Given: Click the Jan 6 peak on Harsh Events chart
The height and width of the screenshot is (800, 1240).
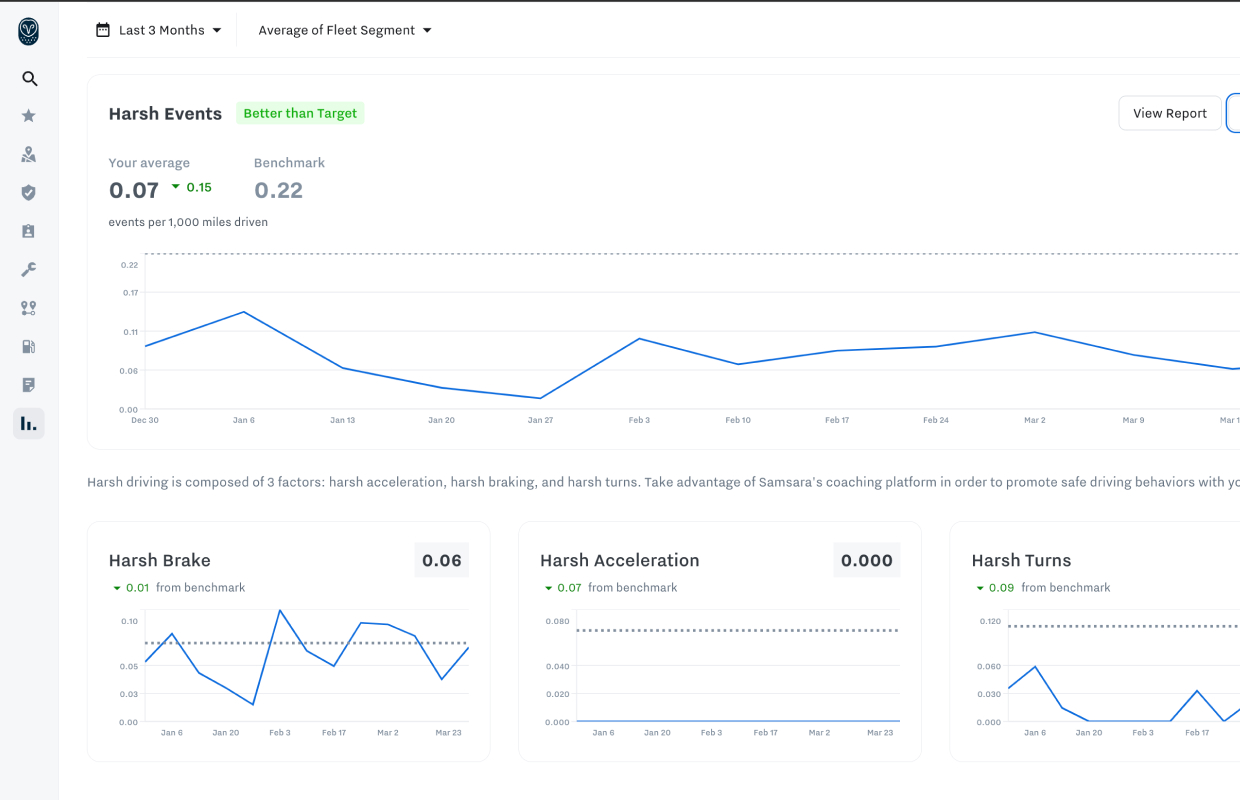Looking at the screenshot, I should (x=244, y=312).
